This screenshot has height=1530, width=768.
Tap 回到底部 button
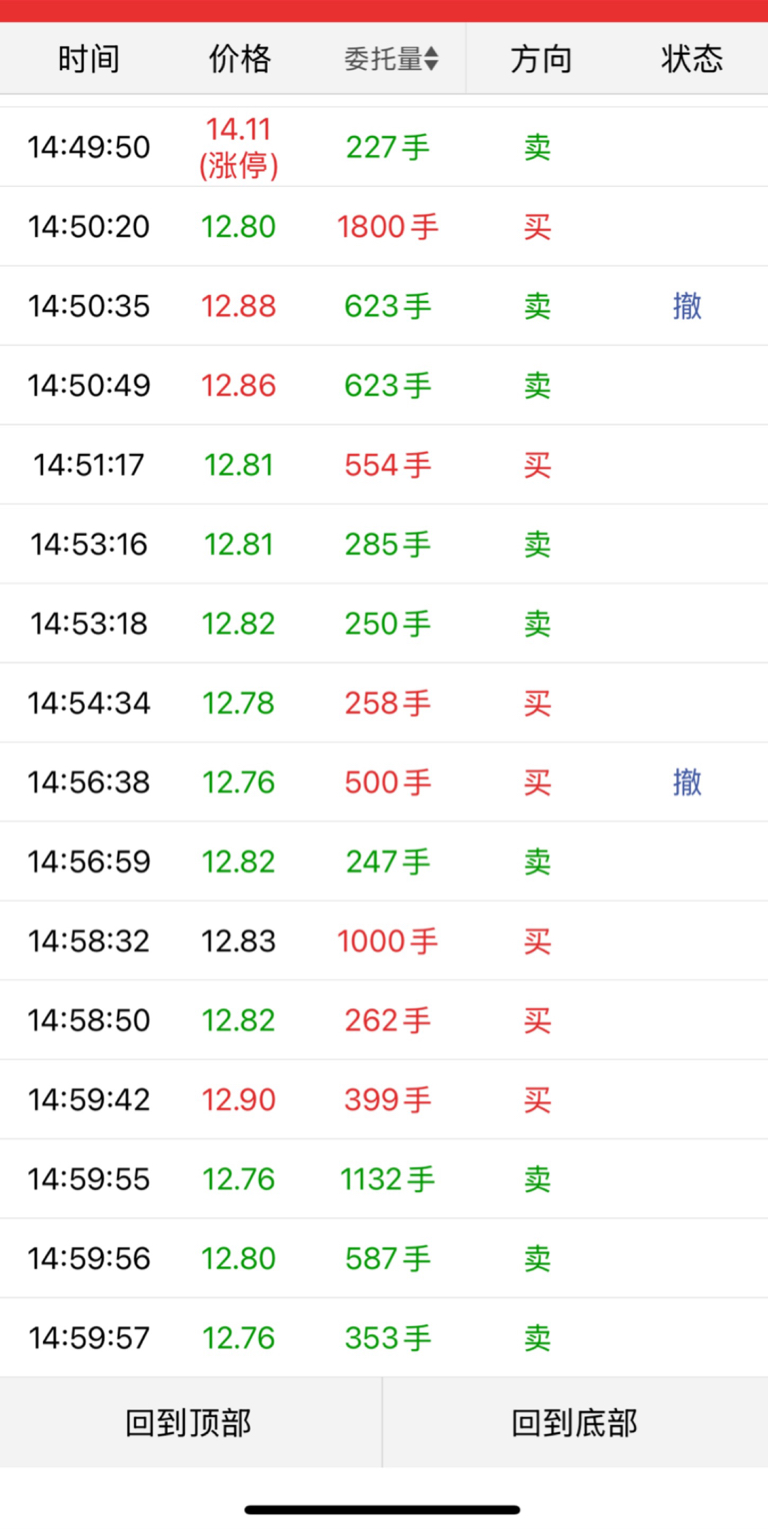(575, 1422)
